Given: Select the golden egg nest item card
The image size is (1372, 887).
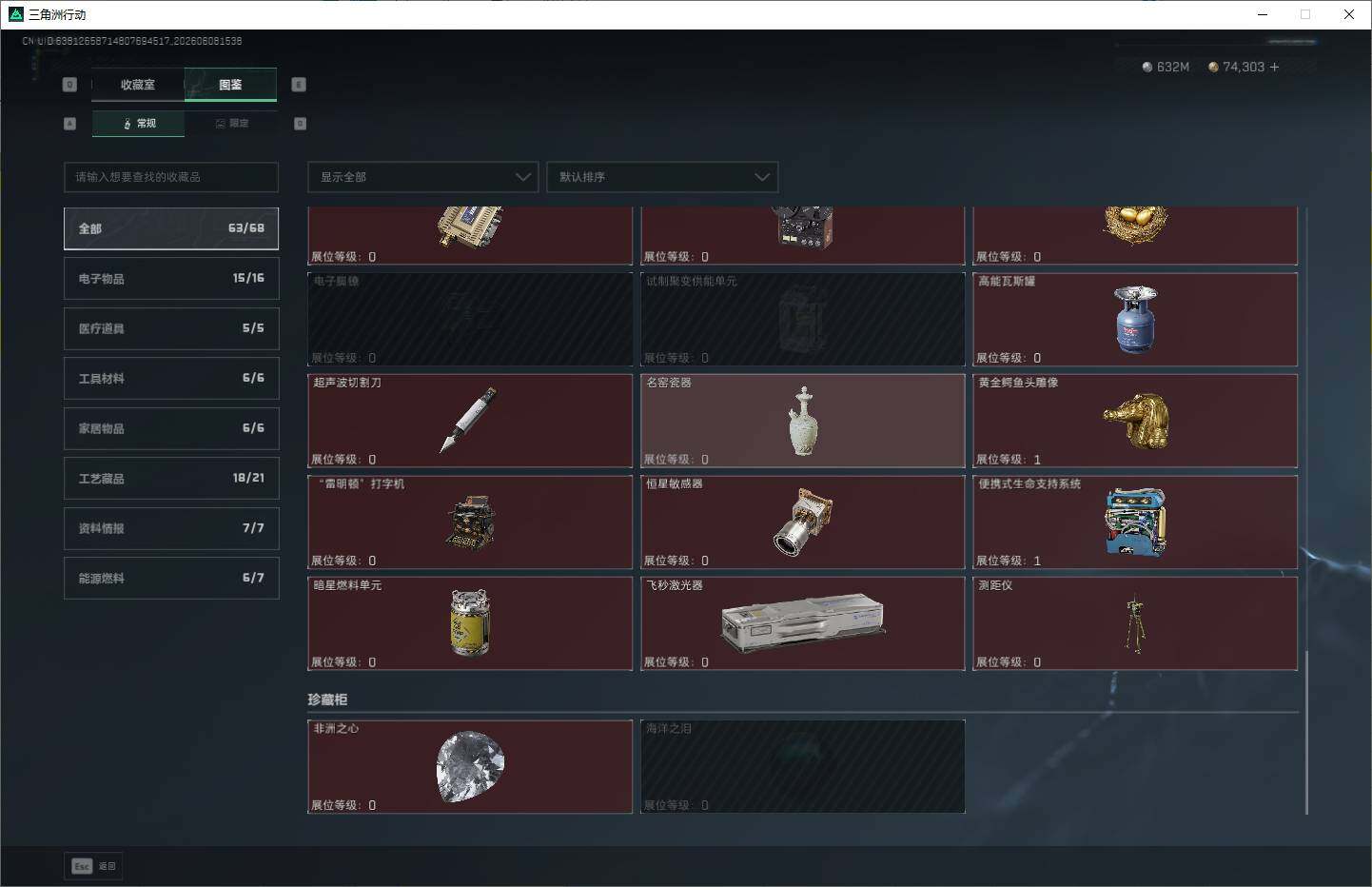Looking at the screenshot, I should 1135,235.
